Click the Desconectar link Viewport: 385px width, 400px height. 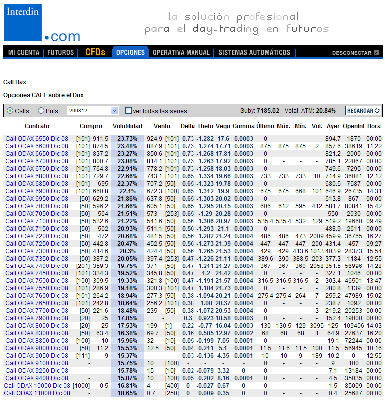(351, 53)
